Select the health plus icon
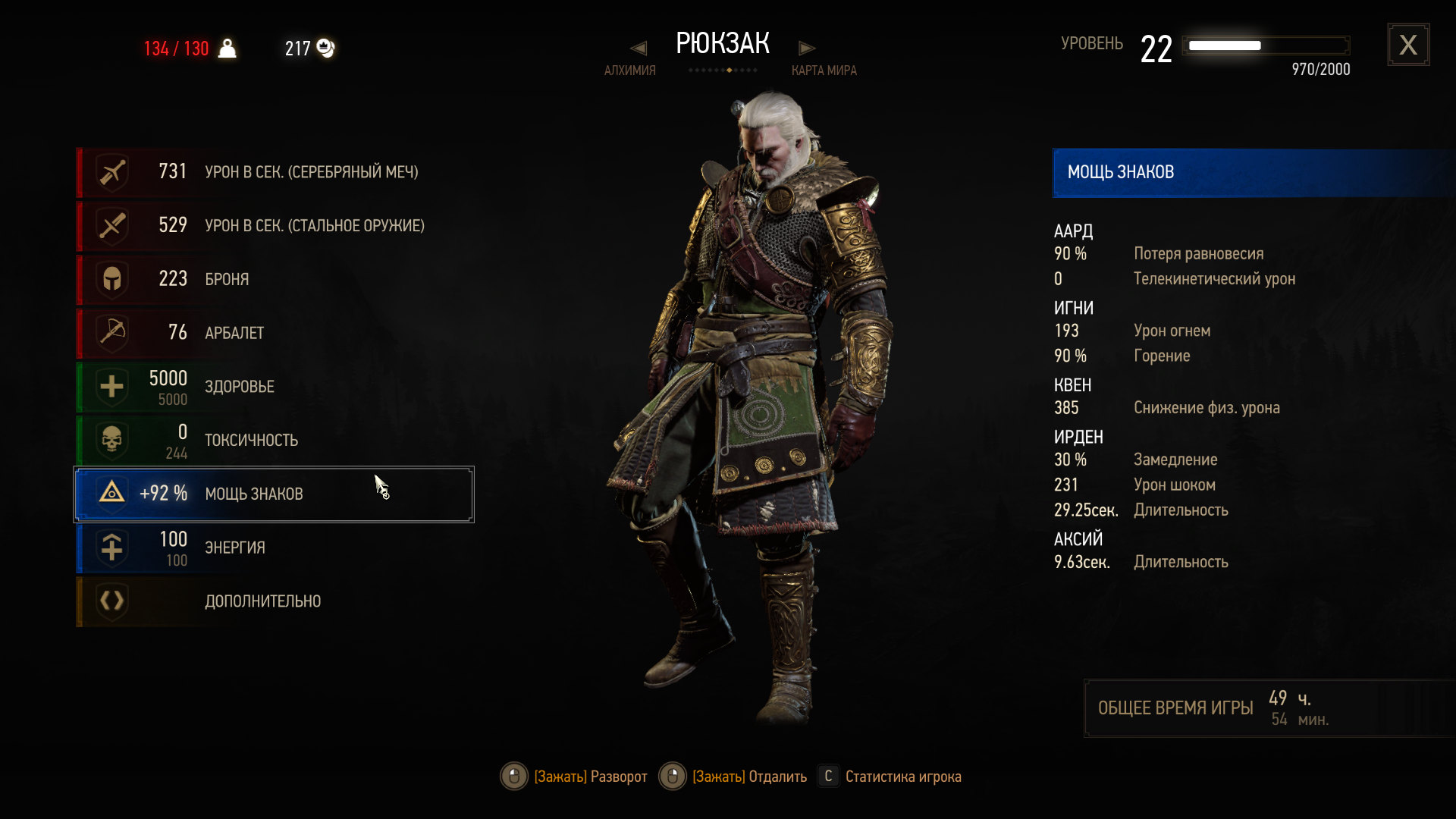The width and height of the screenshot is (1456, 819). (x=112, y=387)
